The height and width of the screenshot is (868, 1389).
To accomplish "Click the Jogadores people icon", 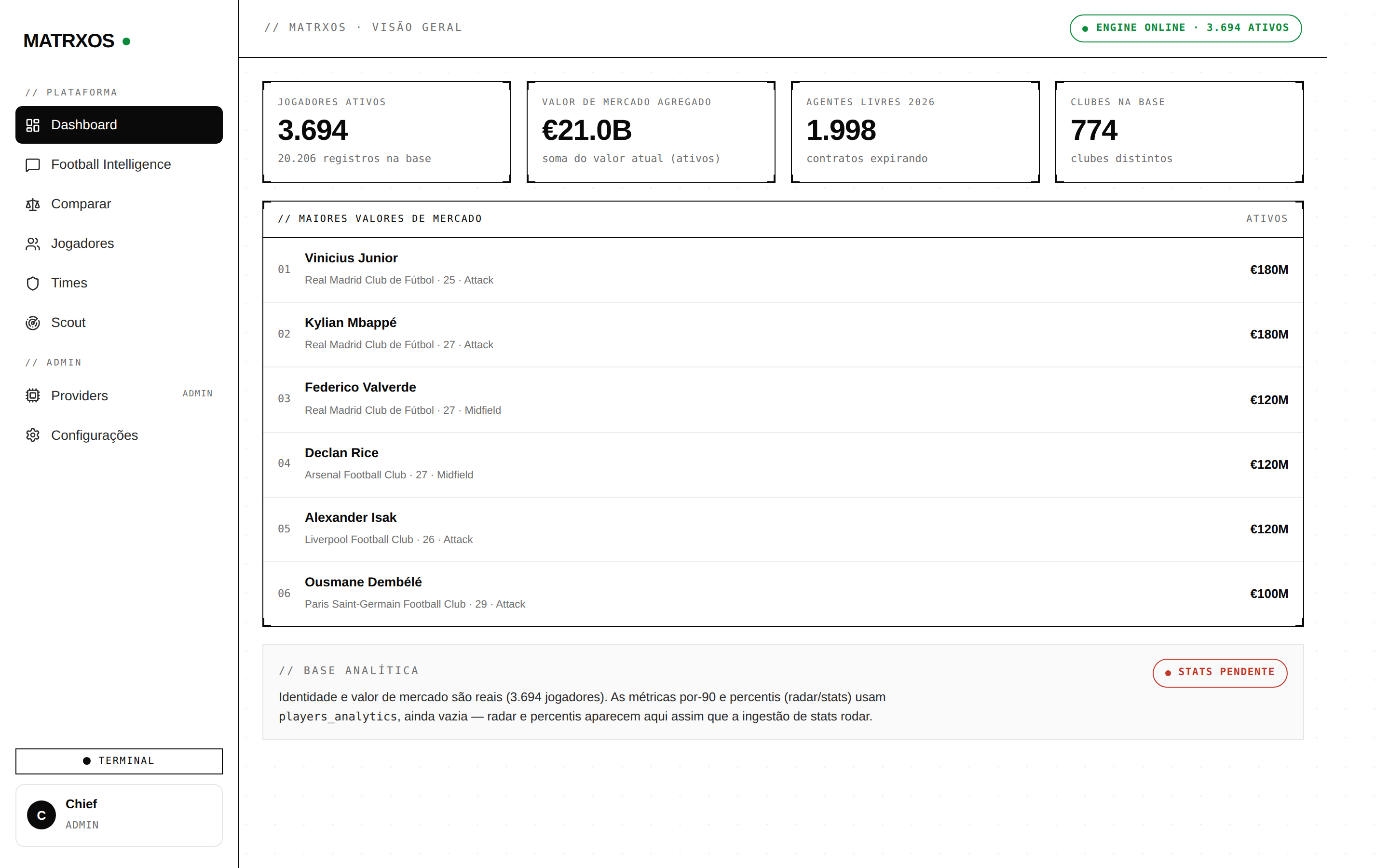I will click(33, 244).
